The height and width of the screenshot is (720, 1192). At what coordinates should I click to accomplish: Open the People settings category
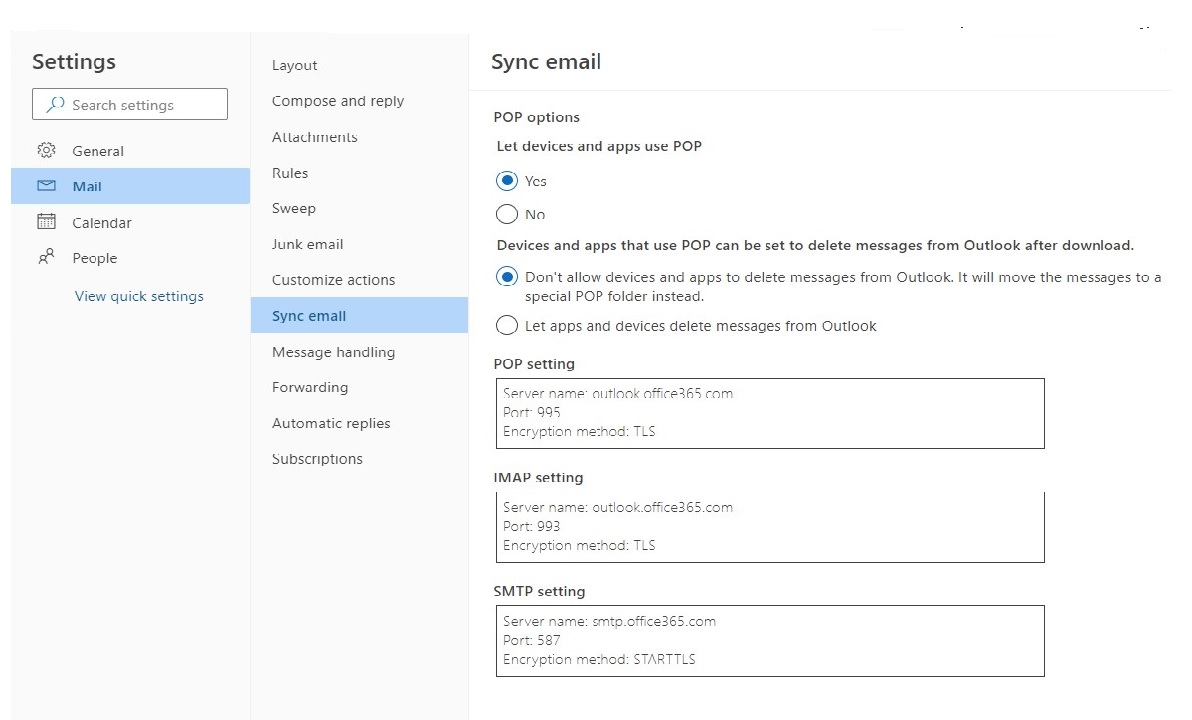coord(130,258)
